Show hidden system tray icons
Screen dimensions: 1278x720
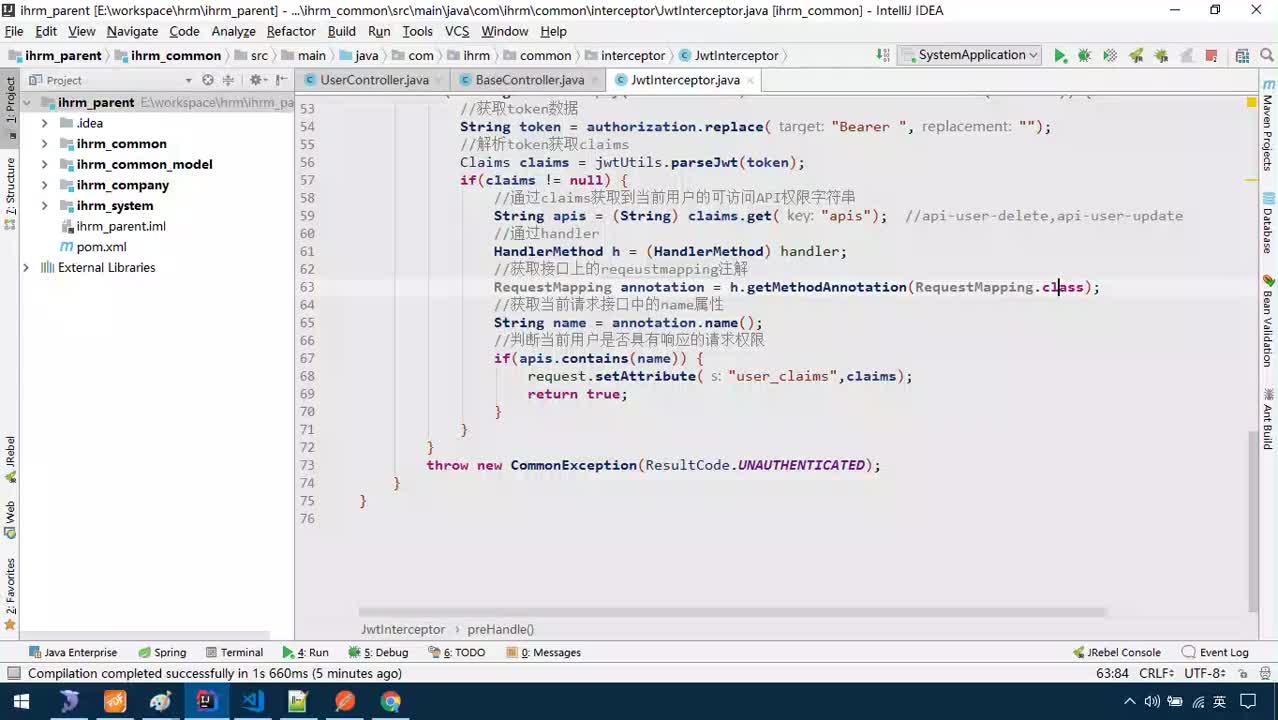(x=1129, y=702)
